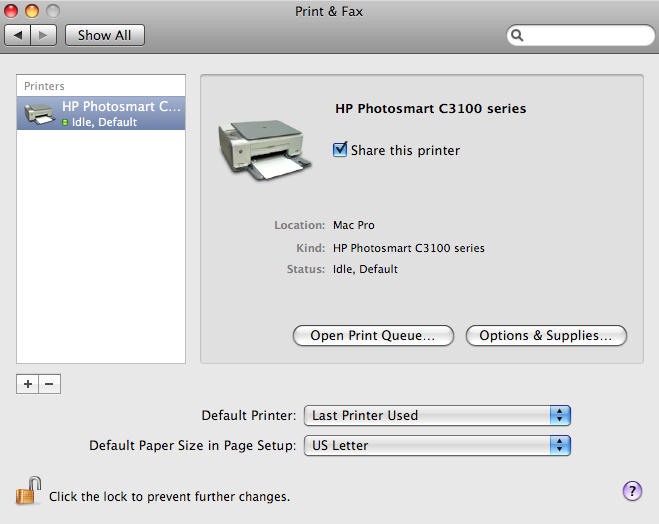Image resolution: width=659 pixels, height=524 pixels.
Task: Click the small printer icon in the list
Action: click(x=40, y=113)
